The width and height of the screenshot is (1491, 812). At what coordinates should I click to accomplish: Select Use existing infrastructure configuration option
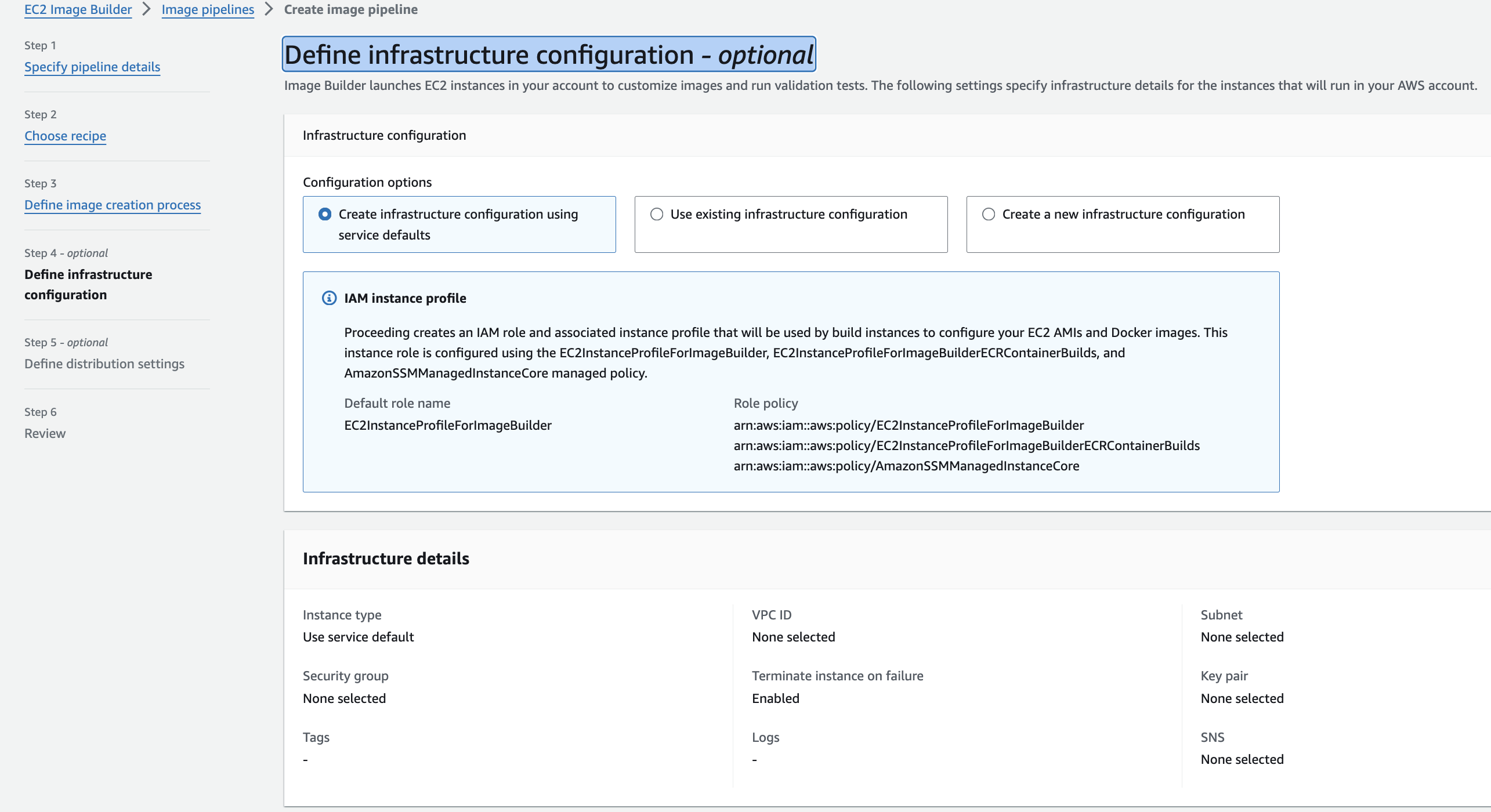click(x=657, y=215)
